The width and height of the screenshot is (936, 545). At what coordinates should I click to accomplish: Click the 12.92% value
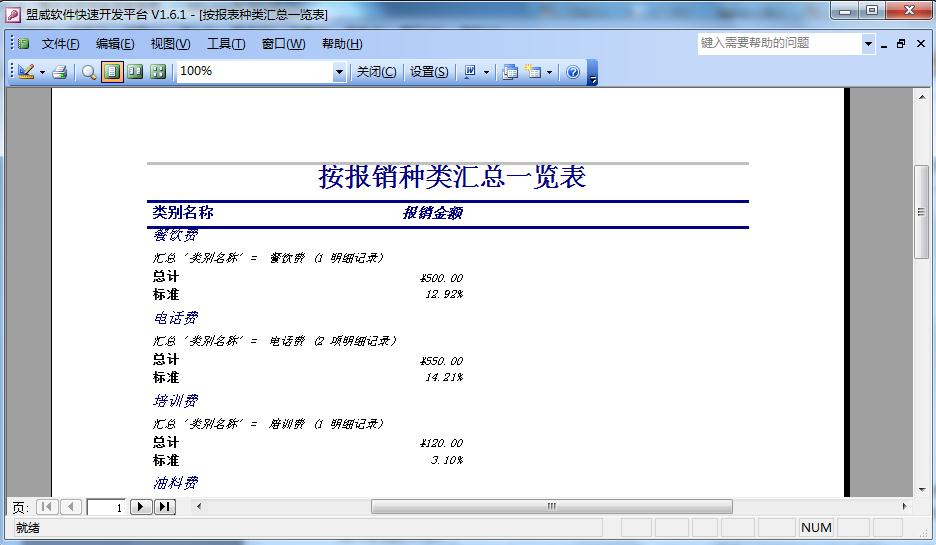pyautogui.click(x=444, y=294)
